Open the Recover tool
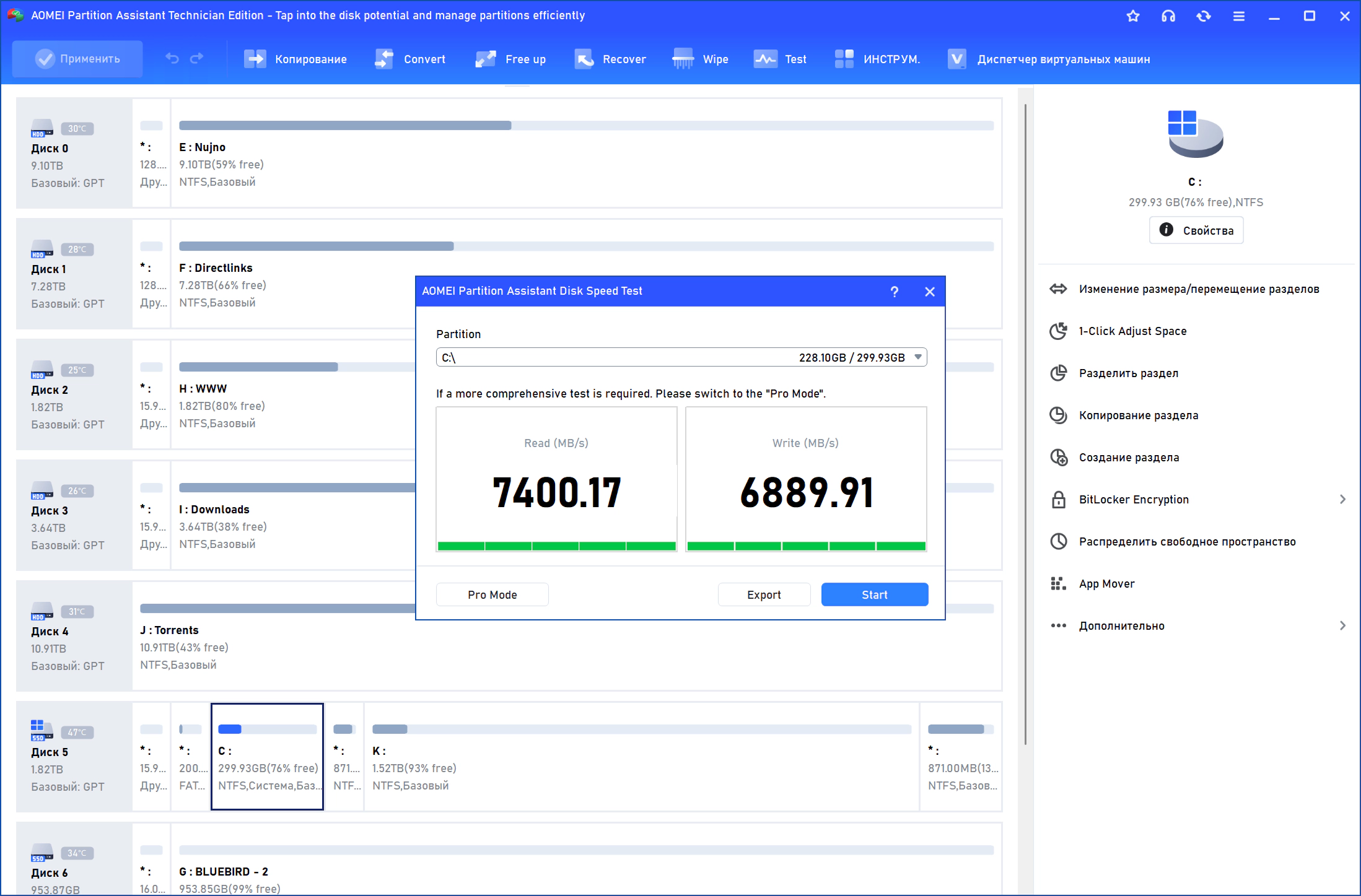 point(610,59)
